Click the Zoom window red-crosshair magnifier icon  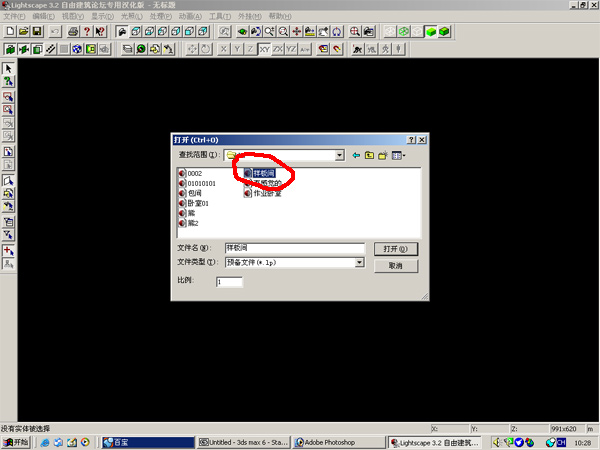pyautogui.click(x=355, y=31)
